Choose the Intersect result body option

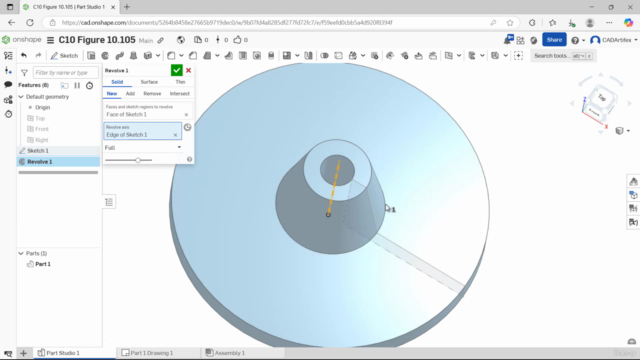point(180,93)
